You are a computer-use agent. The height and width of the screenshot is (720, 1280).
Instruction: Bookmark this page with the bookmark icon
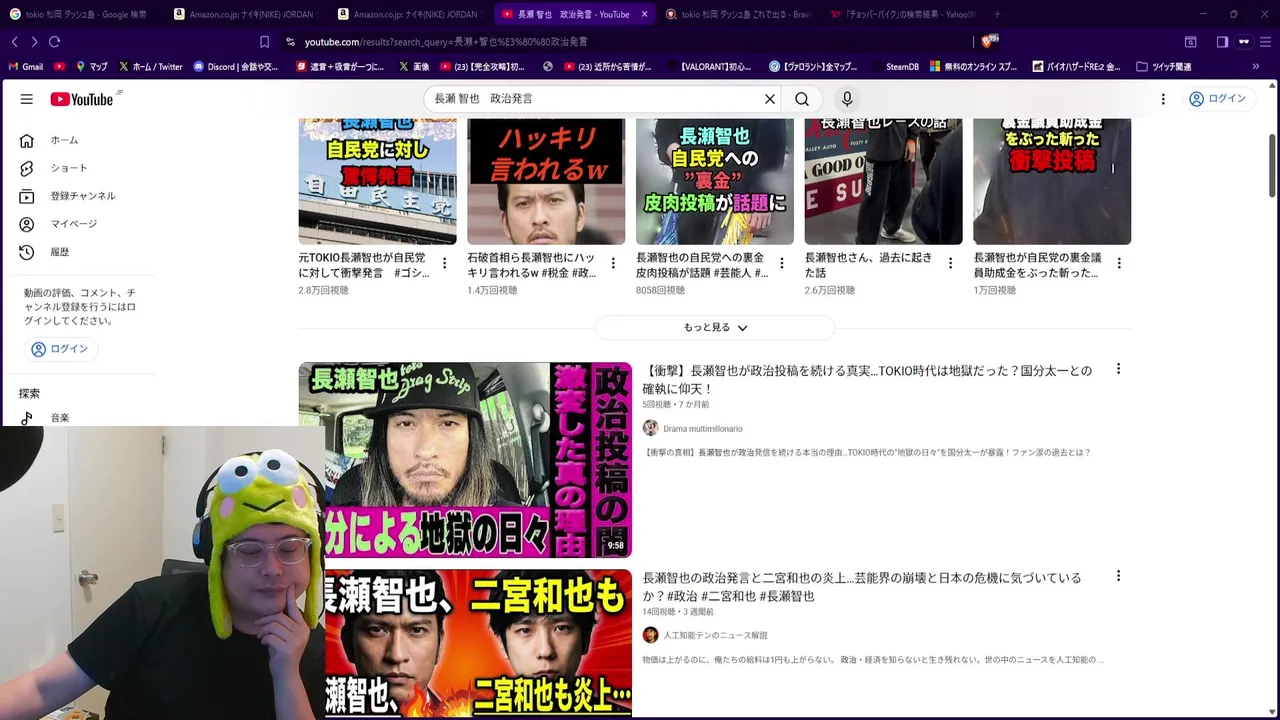click(x=264, y=42)
